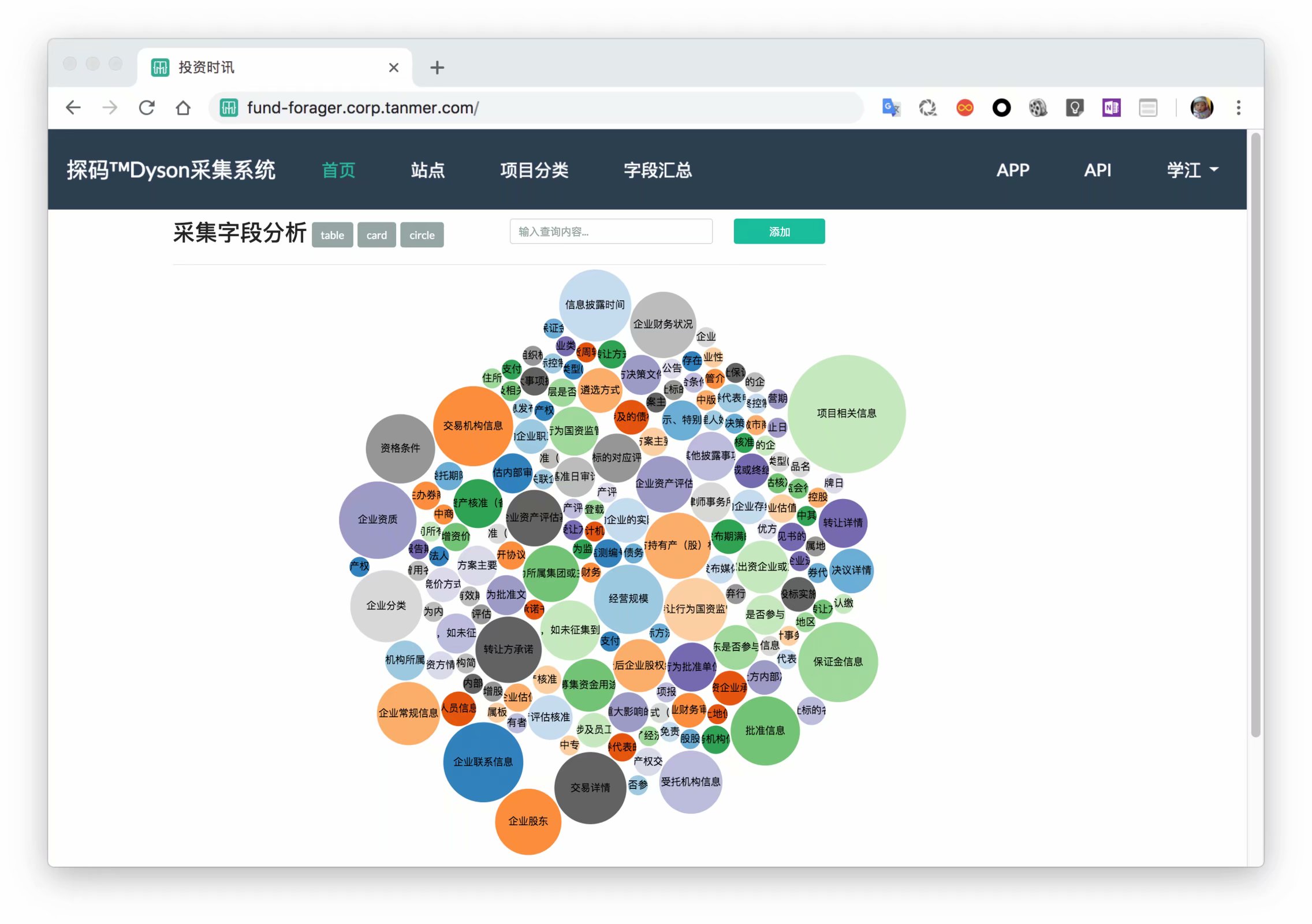Screen dimensions: 1312x924
Task: Switch to table view
Action: point(332,235)
